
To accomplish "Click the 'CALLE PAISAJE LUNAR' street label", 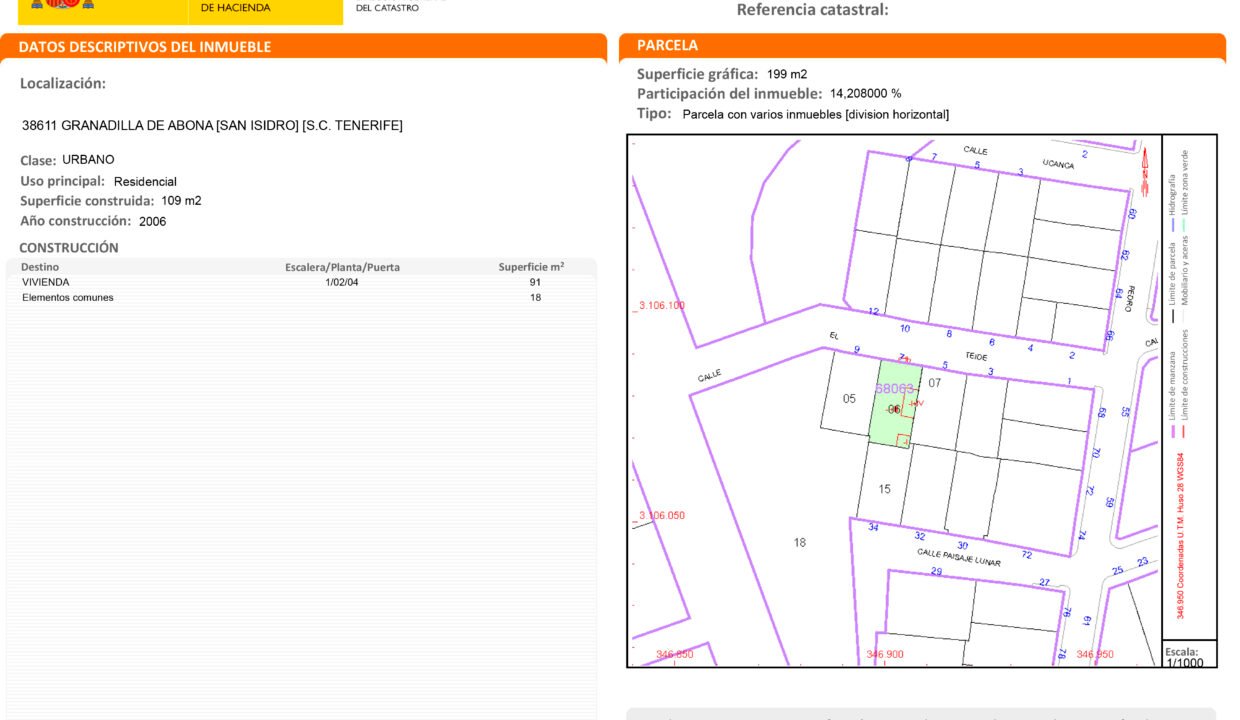I will click(959, 556).
